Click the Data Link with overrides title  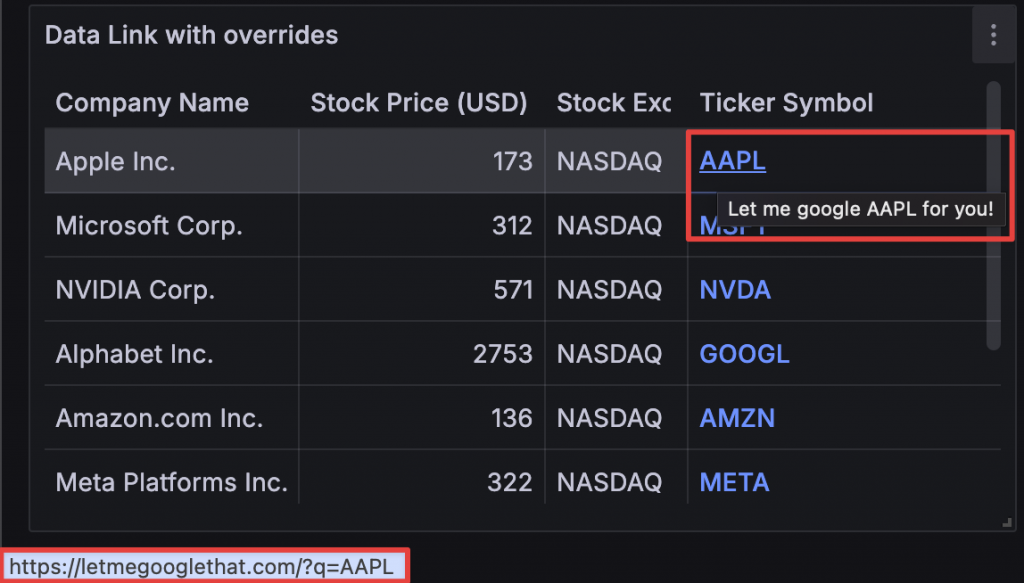click(192, 36)
